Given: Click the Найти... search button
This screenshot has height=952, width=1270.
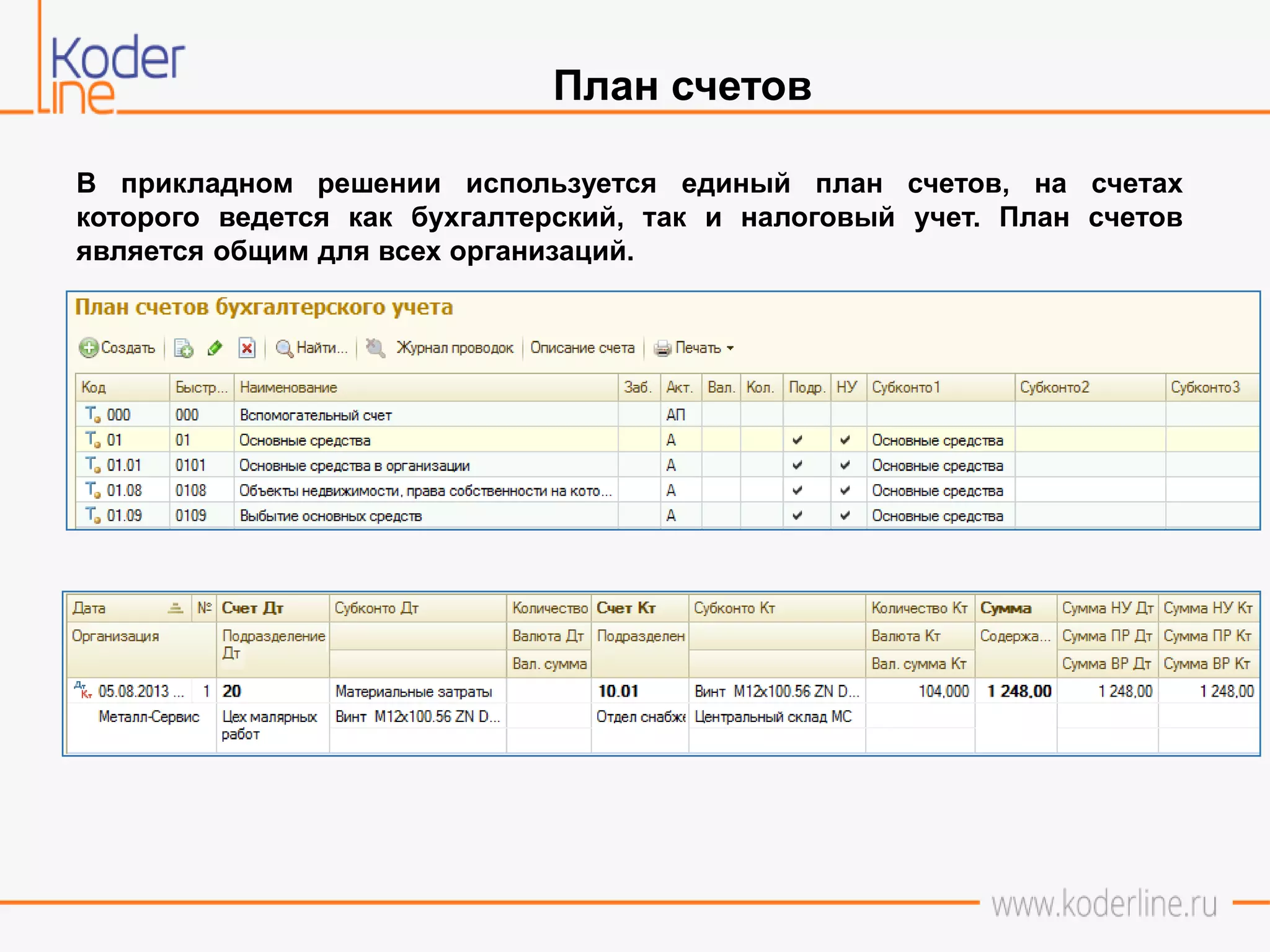Looking at the screenshot, I should [x=311, y=348].
